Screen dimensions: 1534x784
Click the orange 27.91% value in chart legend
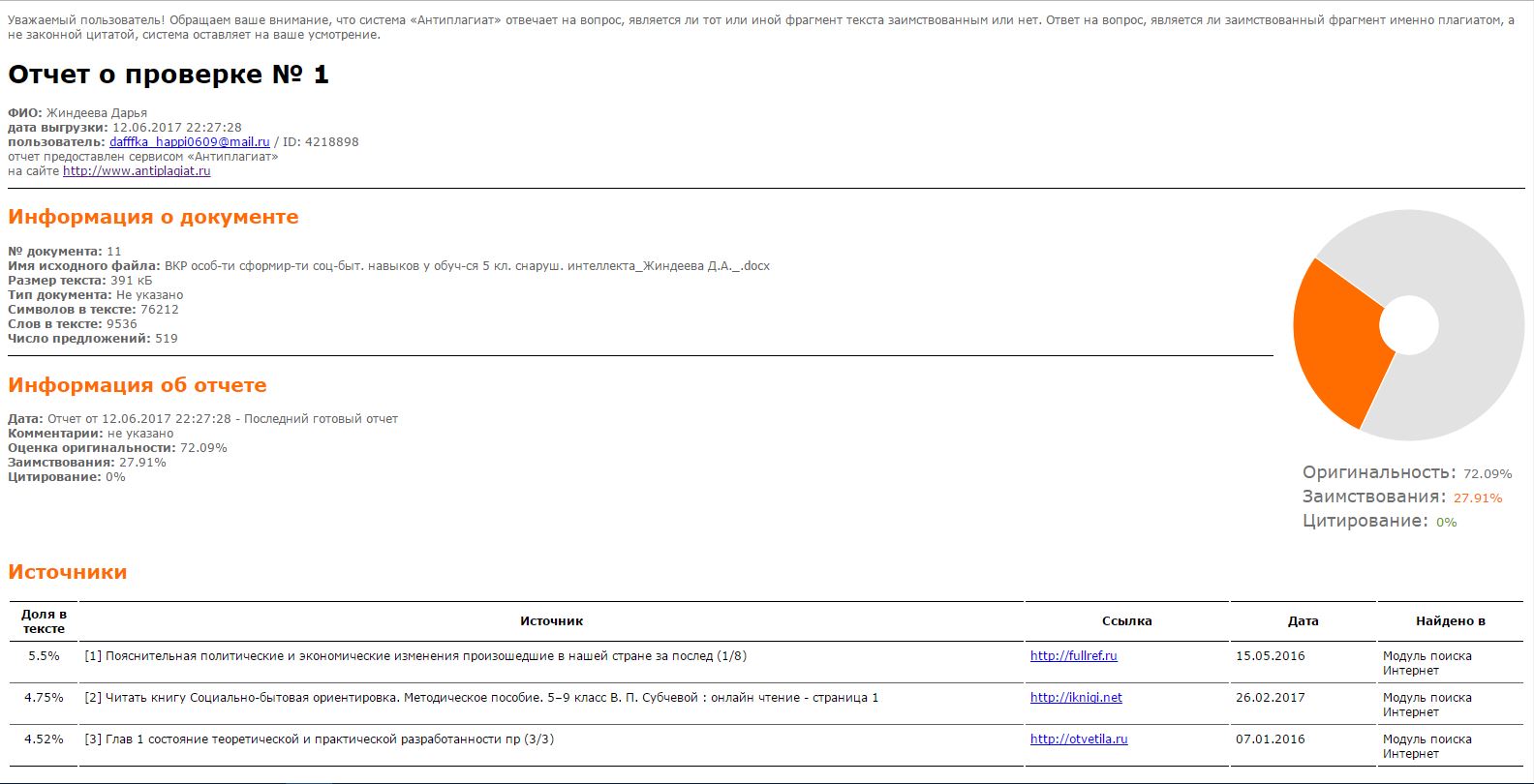[x=1477, y=498]
